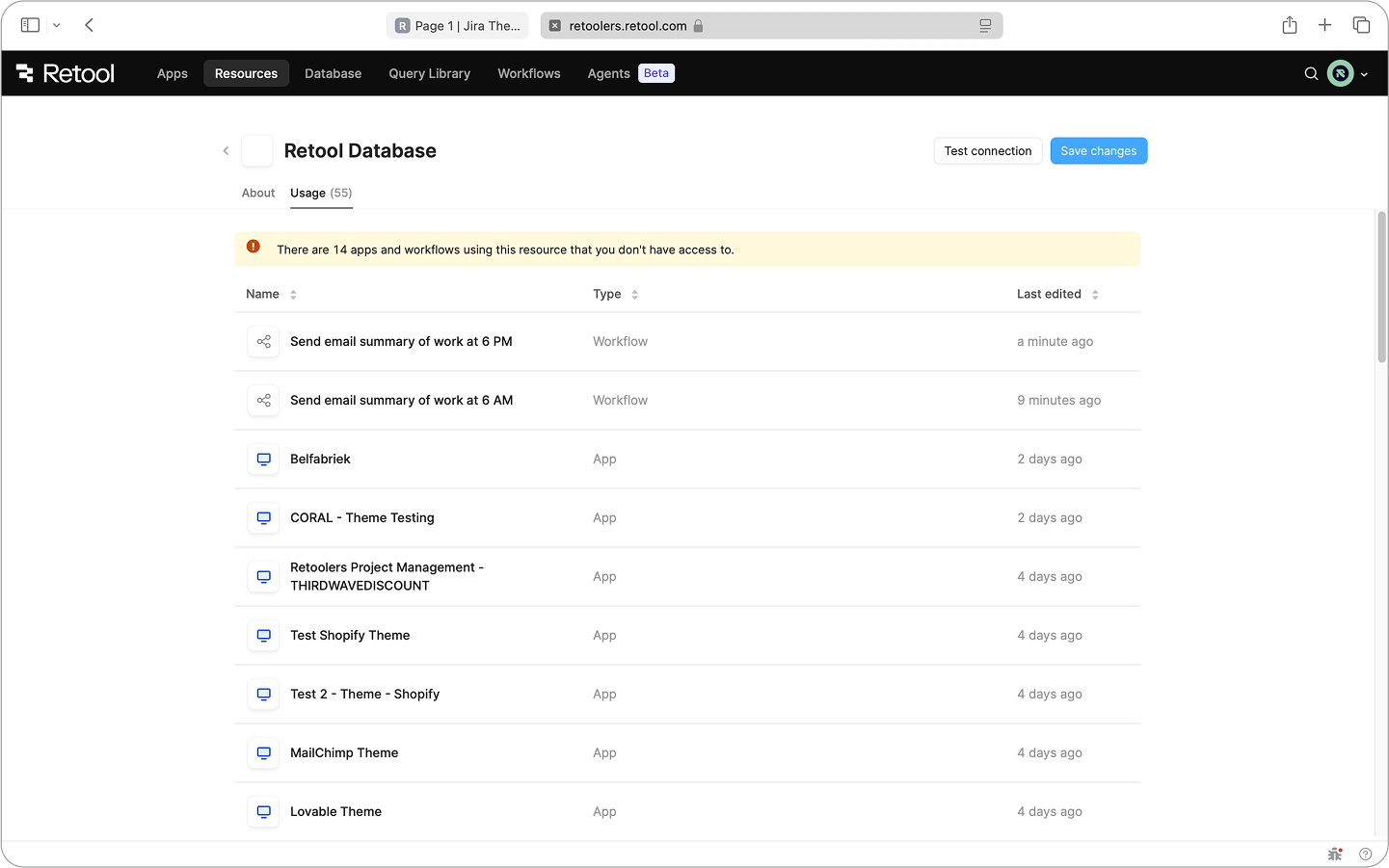
Task: Open Test 2 - Theme - Shopify app
Action: [x=364, y=695]
